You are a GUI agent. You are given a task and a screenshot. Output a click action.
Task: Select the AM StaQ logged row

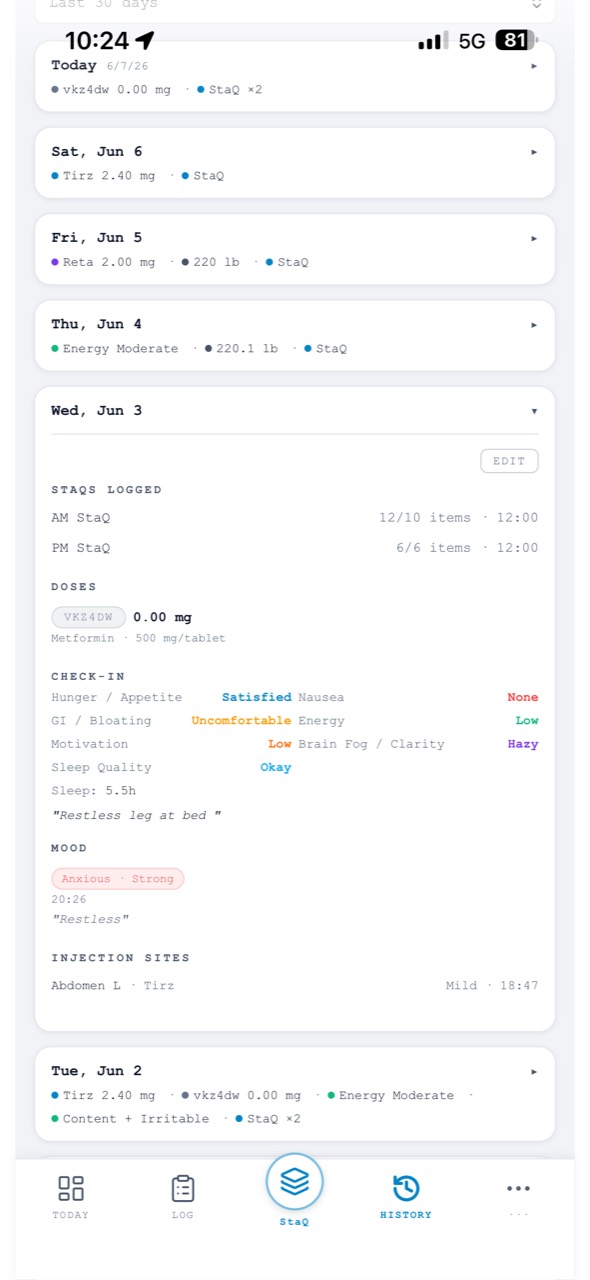[294, 518]
